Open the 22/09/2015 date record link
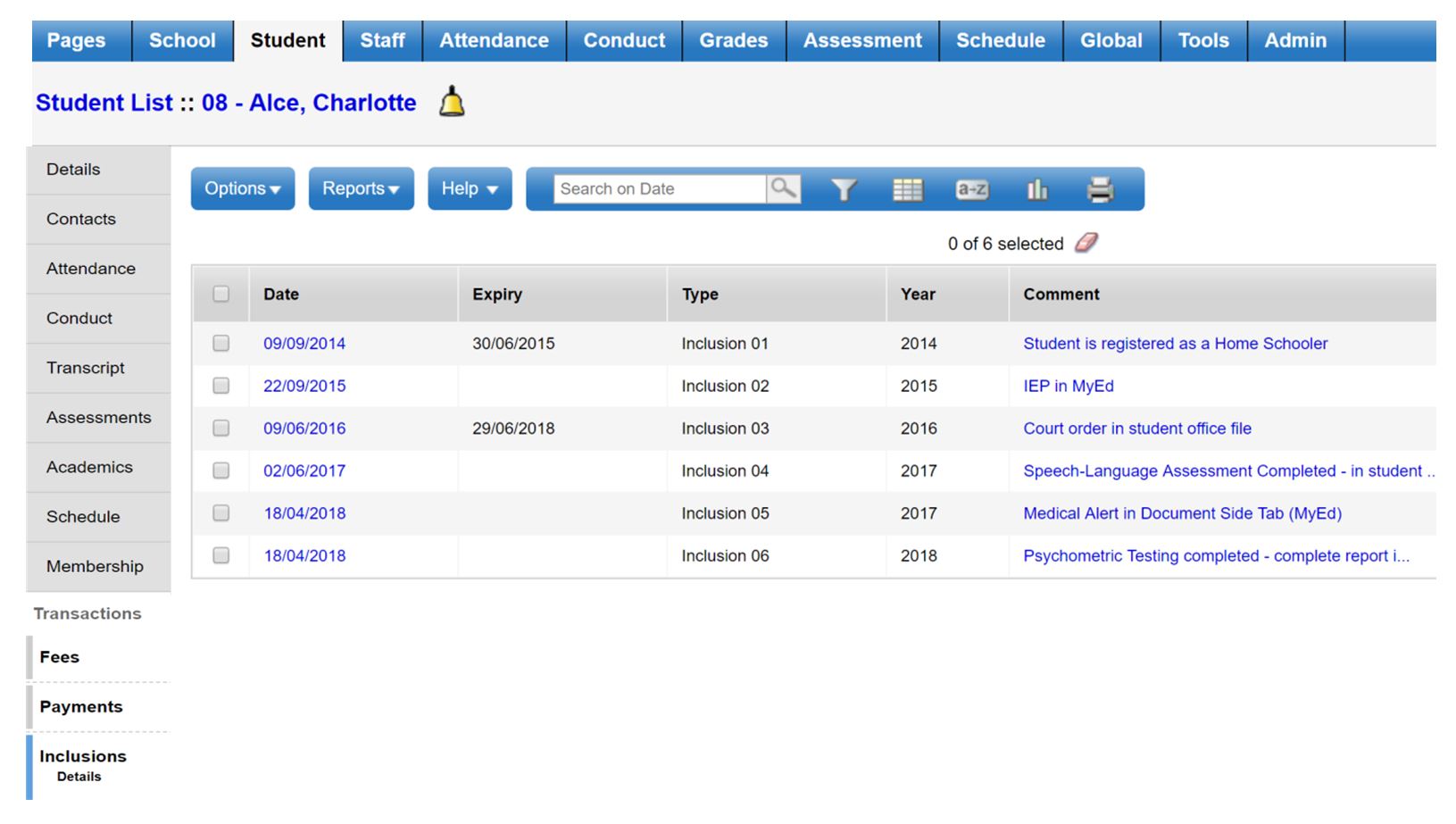 [x=304, y=386]
